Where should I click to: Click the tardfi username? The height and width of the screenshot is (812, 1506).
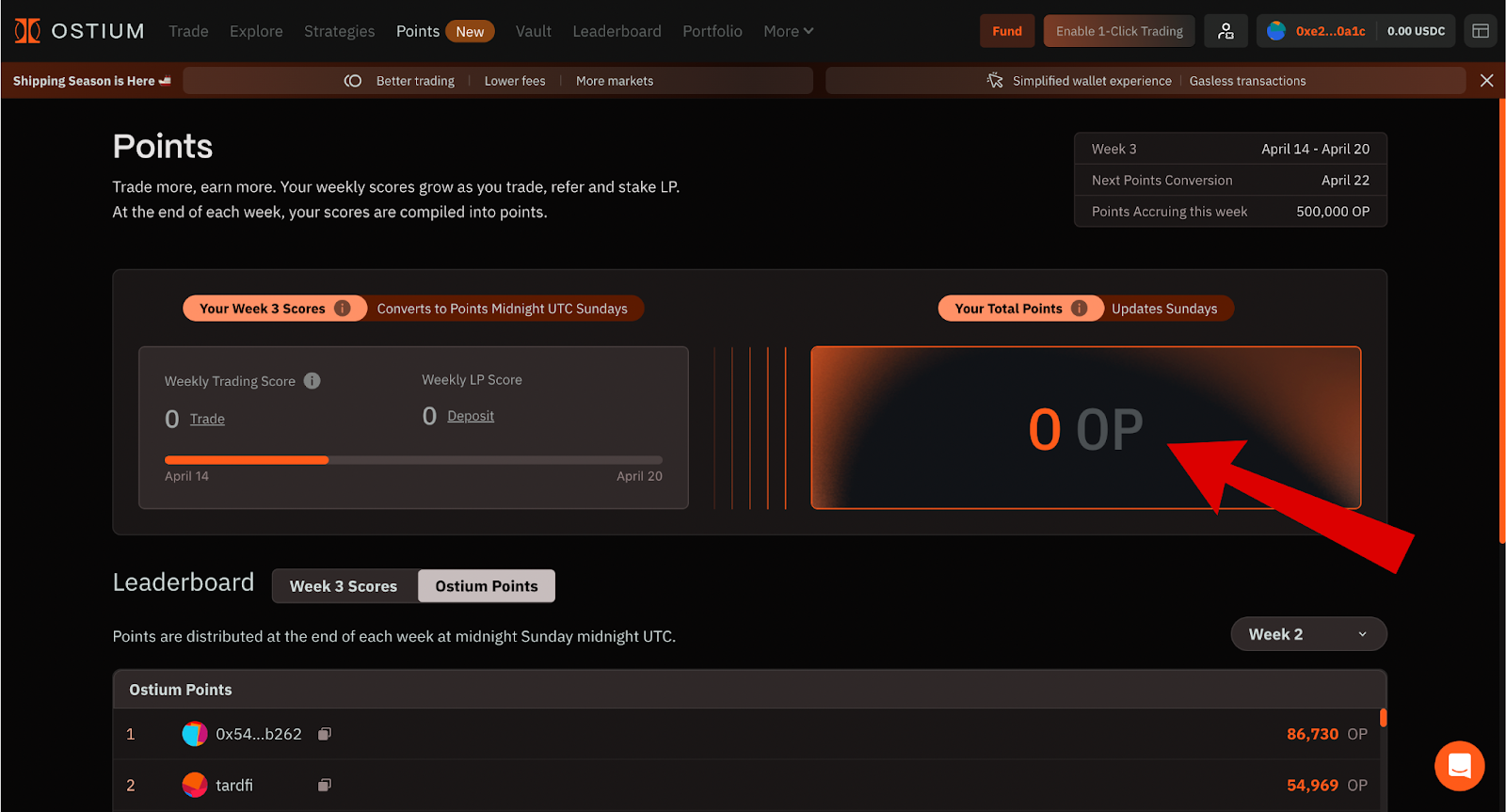point(234,785)
